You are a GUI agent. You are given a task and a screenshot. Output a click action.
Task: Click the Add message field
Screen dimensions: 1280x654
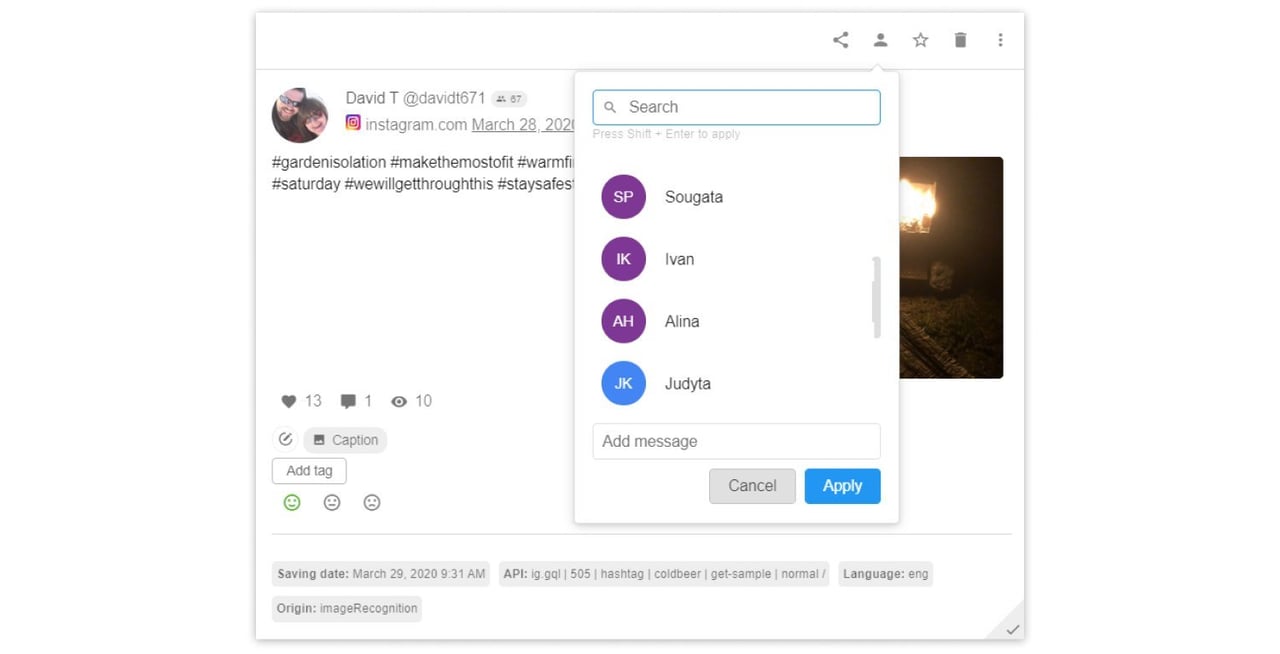(x=736, y=441)
